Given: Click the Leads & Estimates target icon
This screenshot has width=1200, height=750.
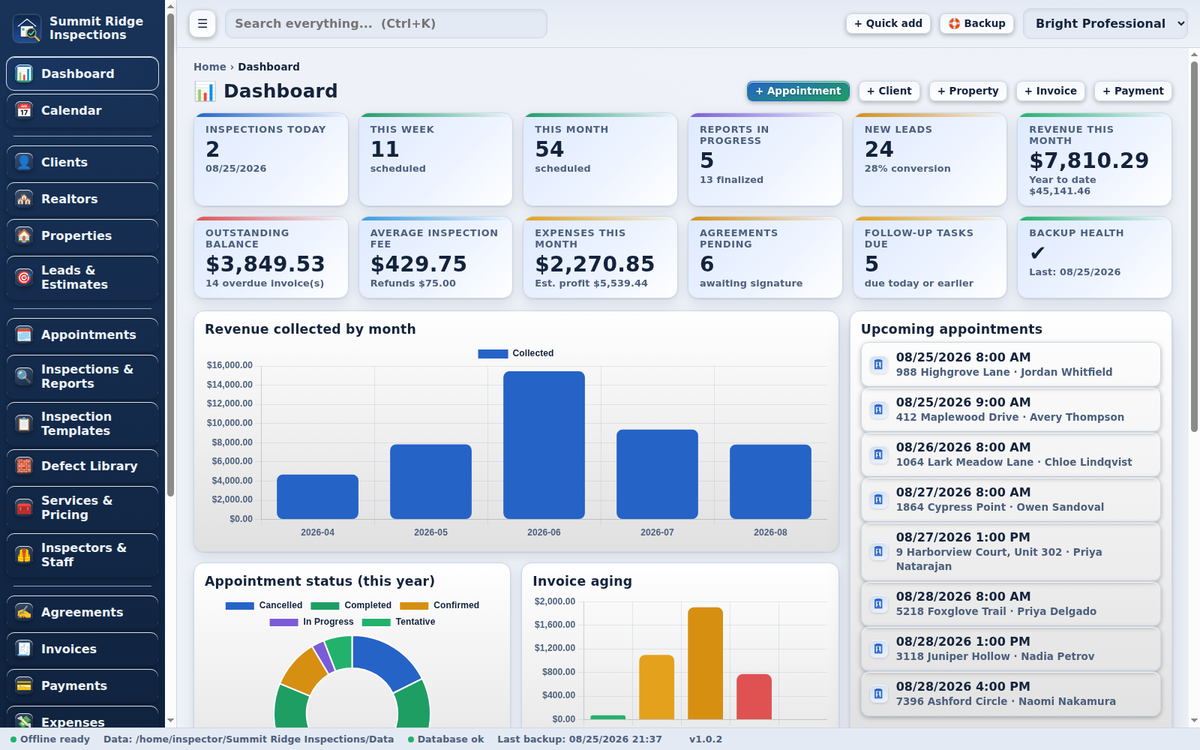Looking at the screenshot, I should (x=24, y=277).
